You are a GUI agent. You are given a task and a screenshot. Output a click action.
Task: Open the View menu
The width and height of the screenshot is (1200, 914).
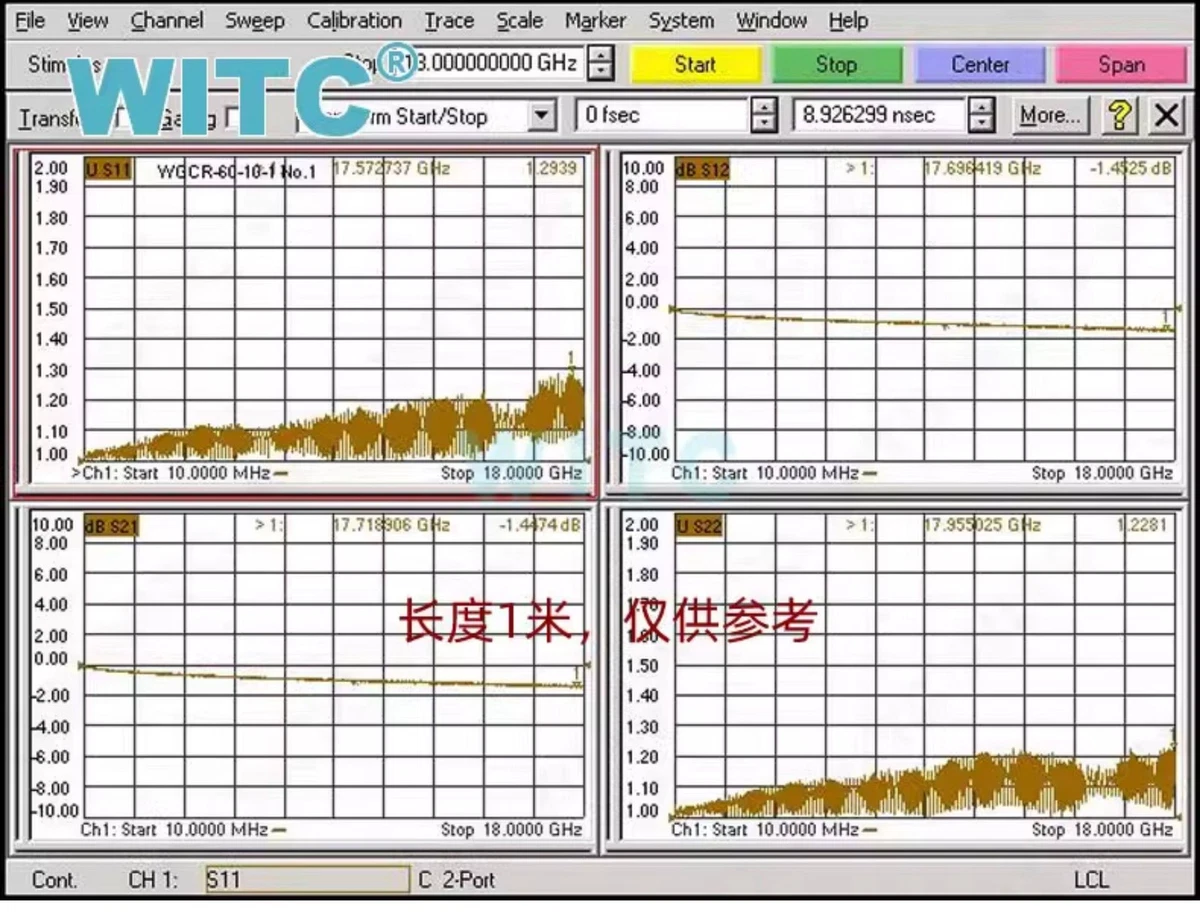tap(87, 20)
